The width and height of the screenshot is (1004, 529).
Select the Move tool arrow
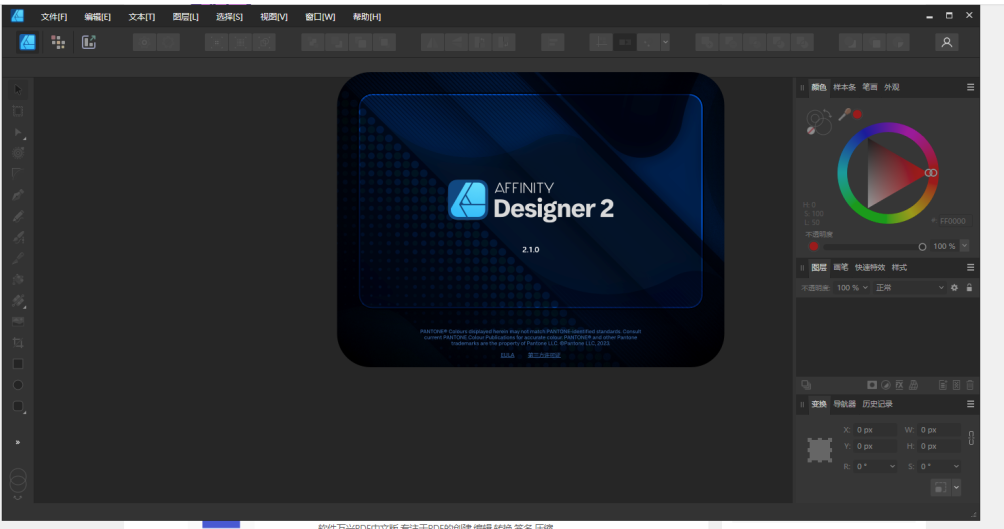18,90
